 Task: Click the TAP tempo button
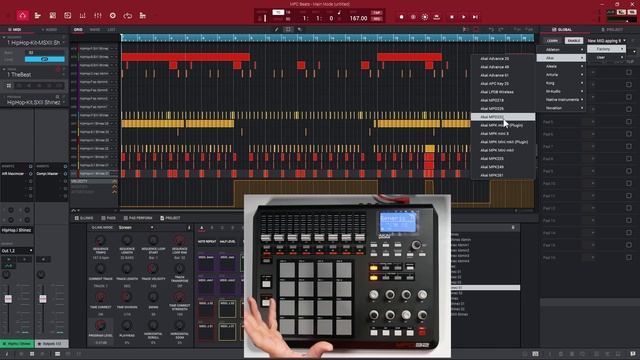tap(376, 13)
